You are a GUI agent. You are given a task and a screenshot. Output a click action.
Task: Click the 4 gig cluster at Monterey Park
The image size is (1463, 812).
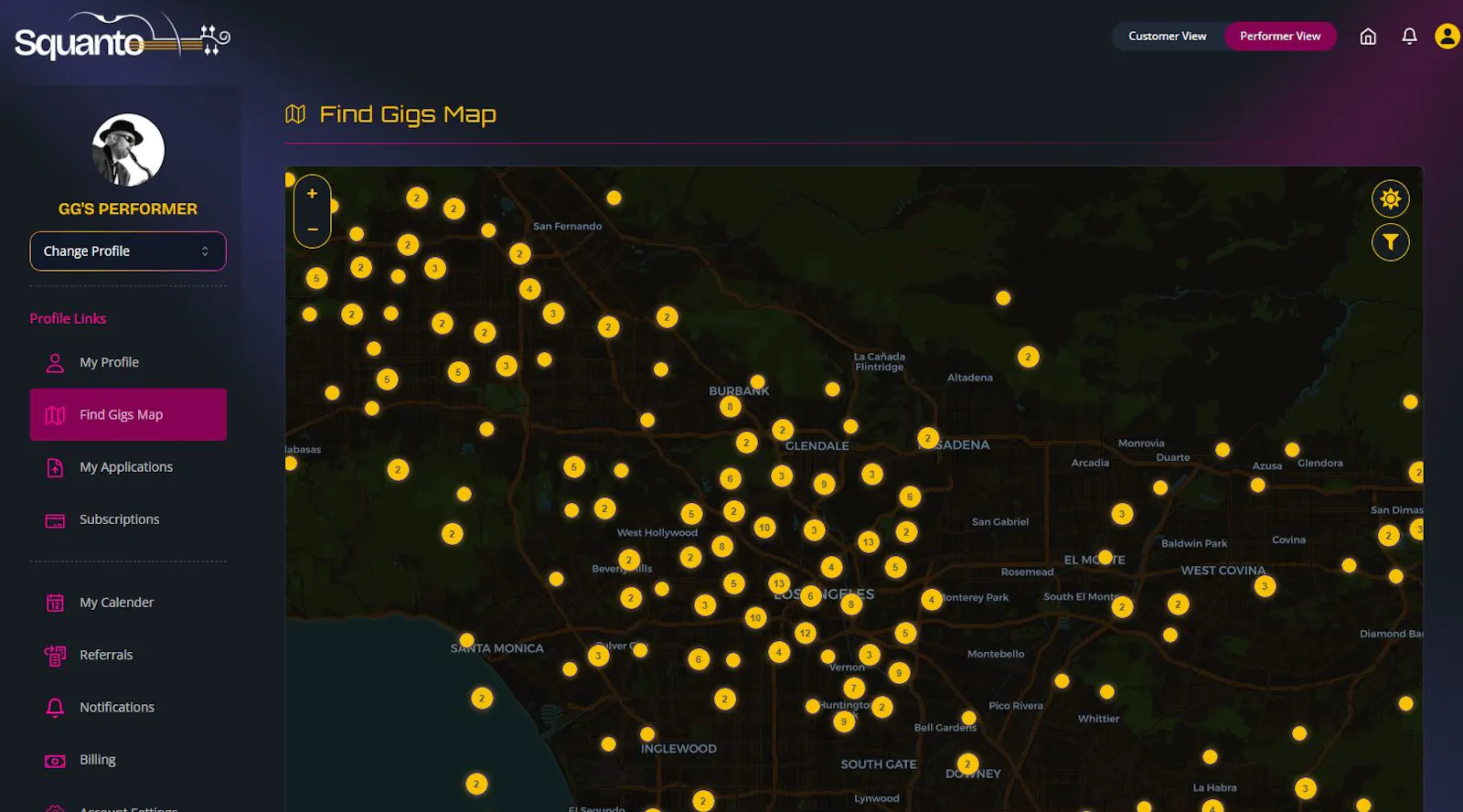click(x=931, y=600)
